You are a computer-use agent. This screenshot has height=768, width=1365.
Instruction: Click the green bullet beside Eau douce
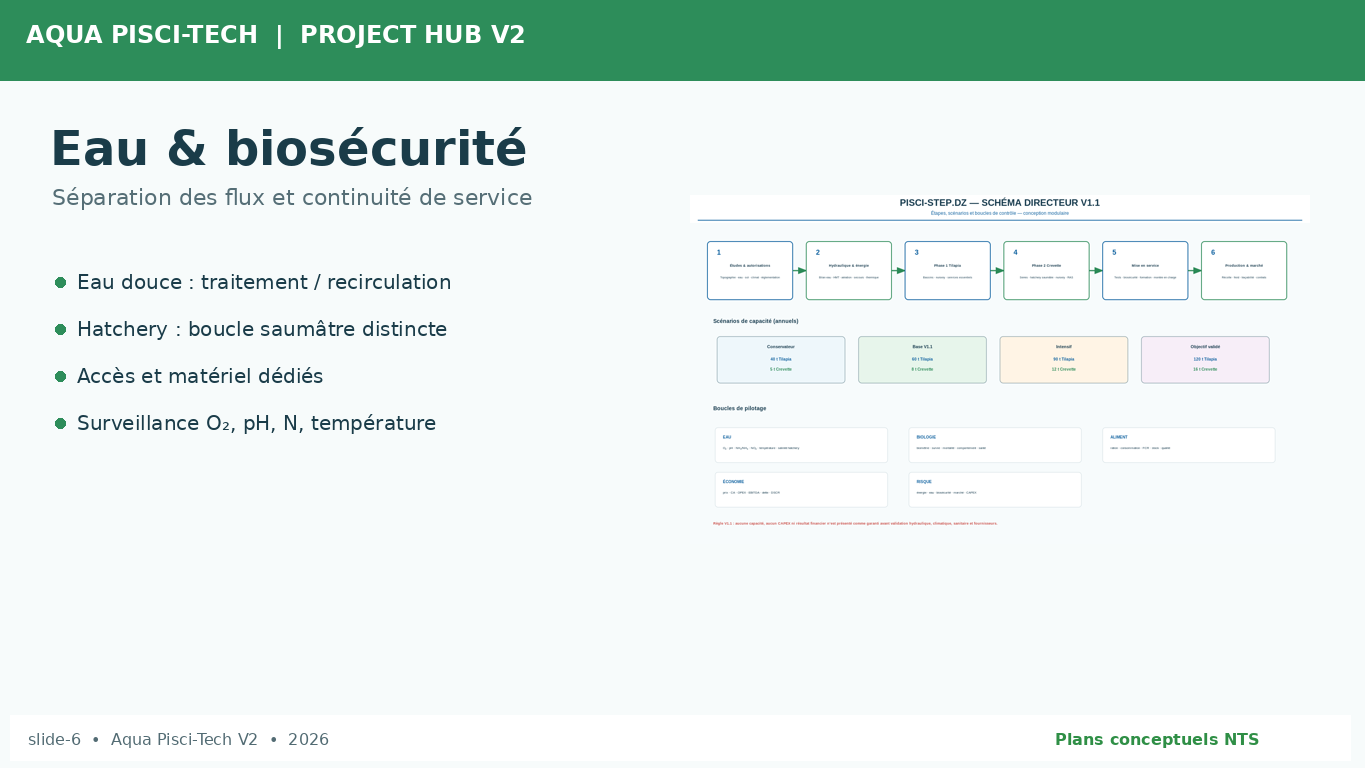pyautogui.click(x=60, y=283)
